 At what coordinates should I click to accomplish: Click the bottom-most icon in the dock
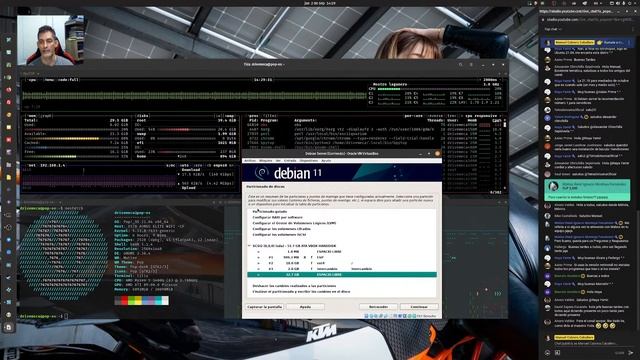click(x=9, y=327)
